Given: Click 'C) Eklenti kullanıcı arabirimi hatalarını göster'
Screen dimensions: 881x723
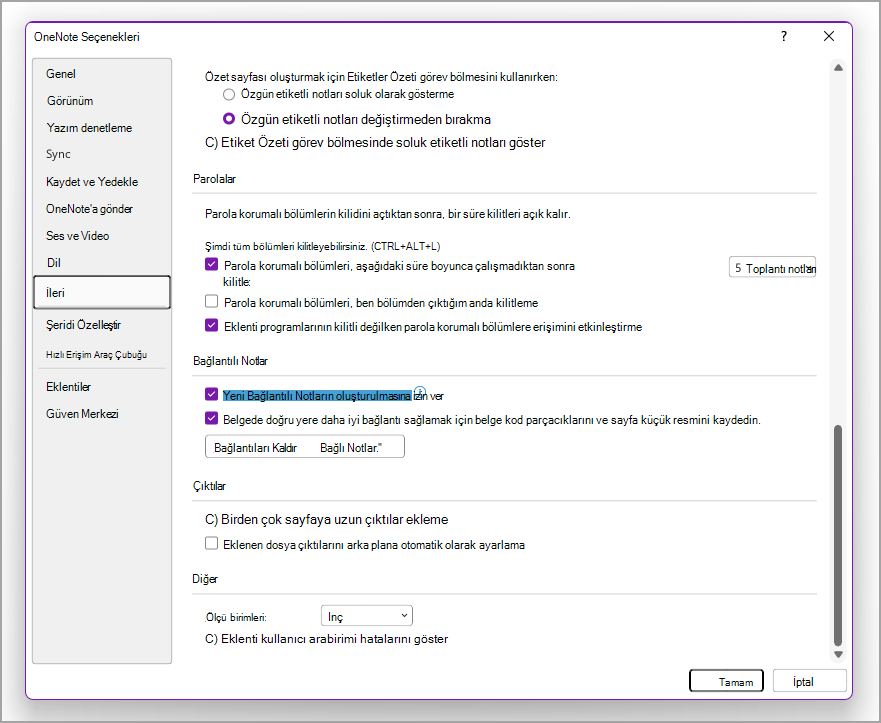Looking at the screenshot, I should pos(326,639).
